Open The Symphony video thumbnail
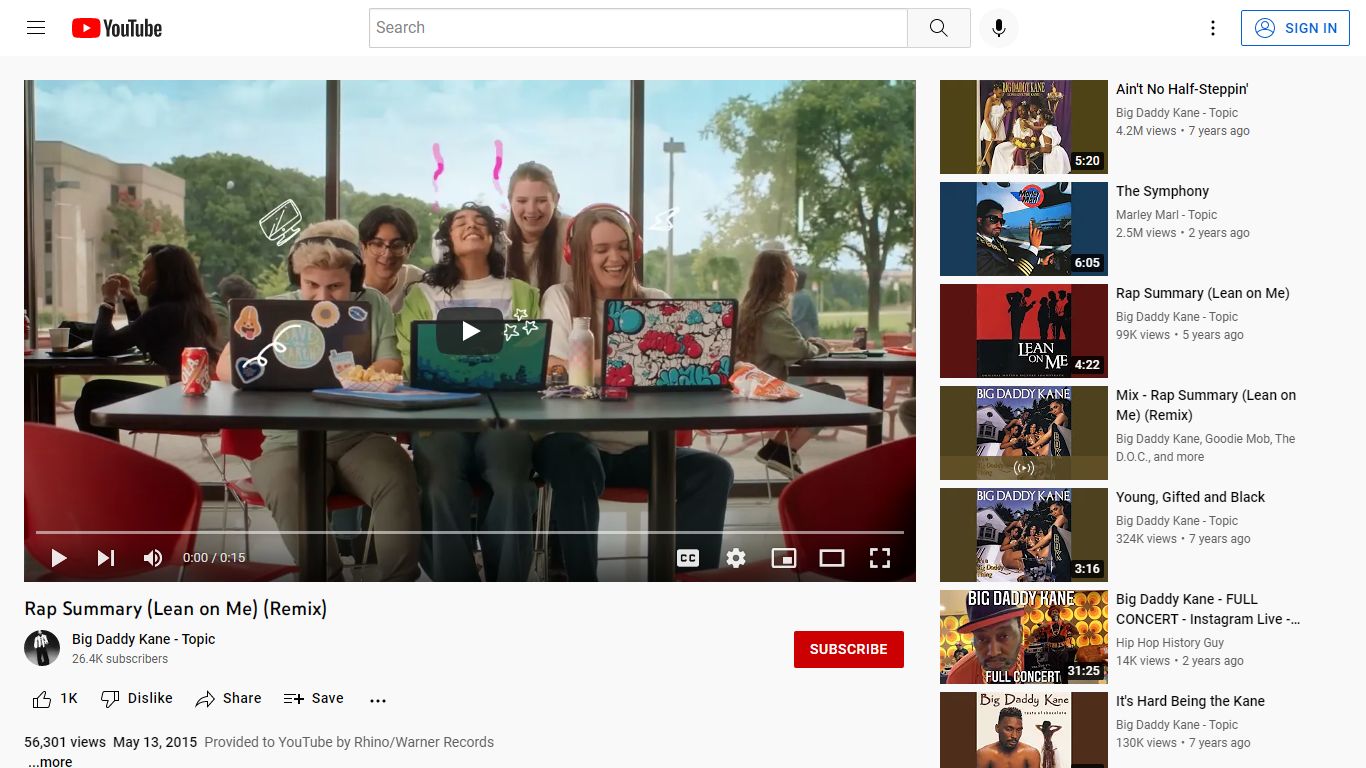The width and height of the screenshot is (1366, 768). (1024, 229)
